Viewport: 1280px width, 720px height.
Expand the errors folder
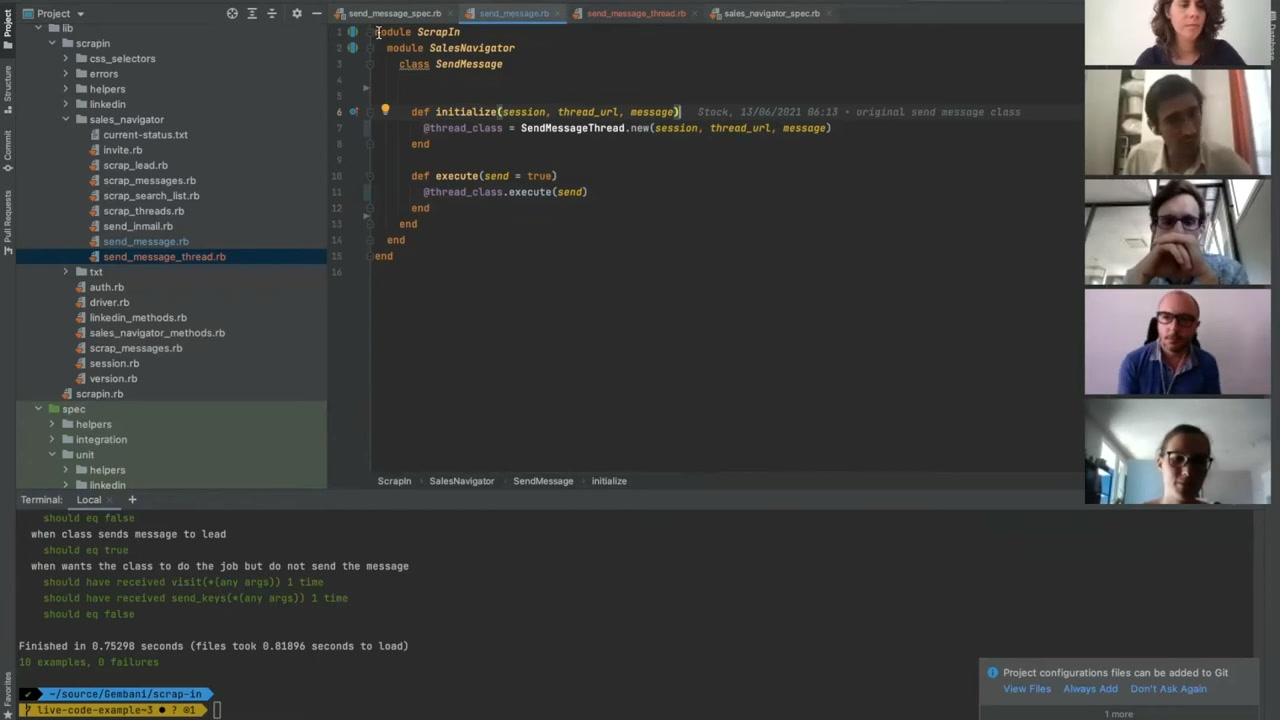[66, 74]
